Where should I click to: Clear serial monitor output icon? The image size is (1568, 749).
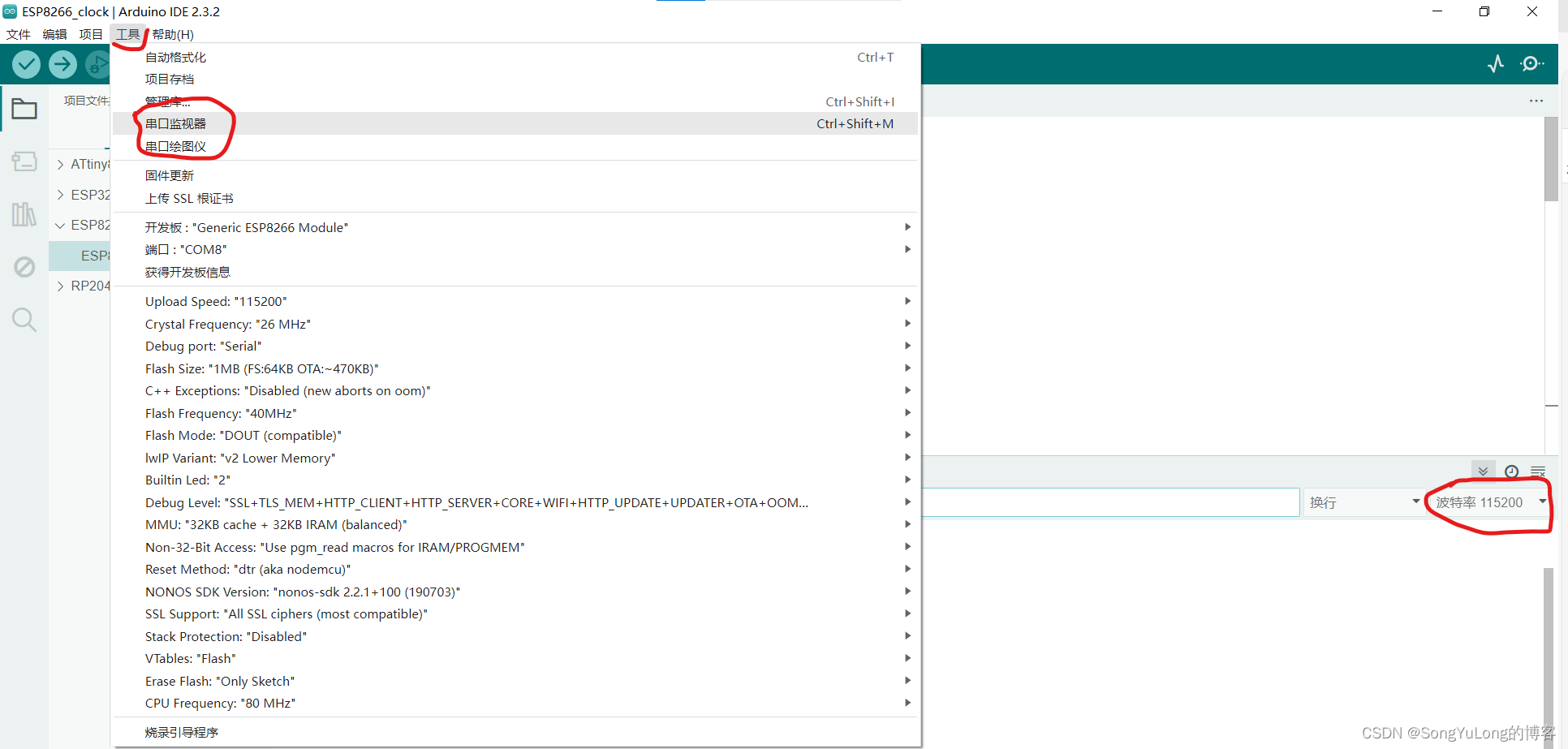[x=1538, y=471]
